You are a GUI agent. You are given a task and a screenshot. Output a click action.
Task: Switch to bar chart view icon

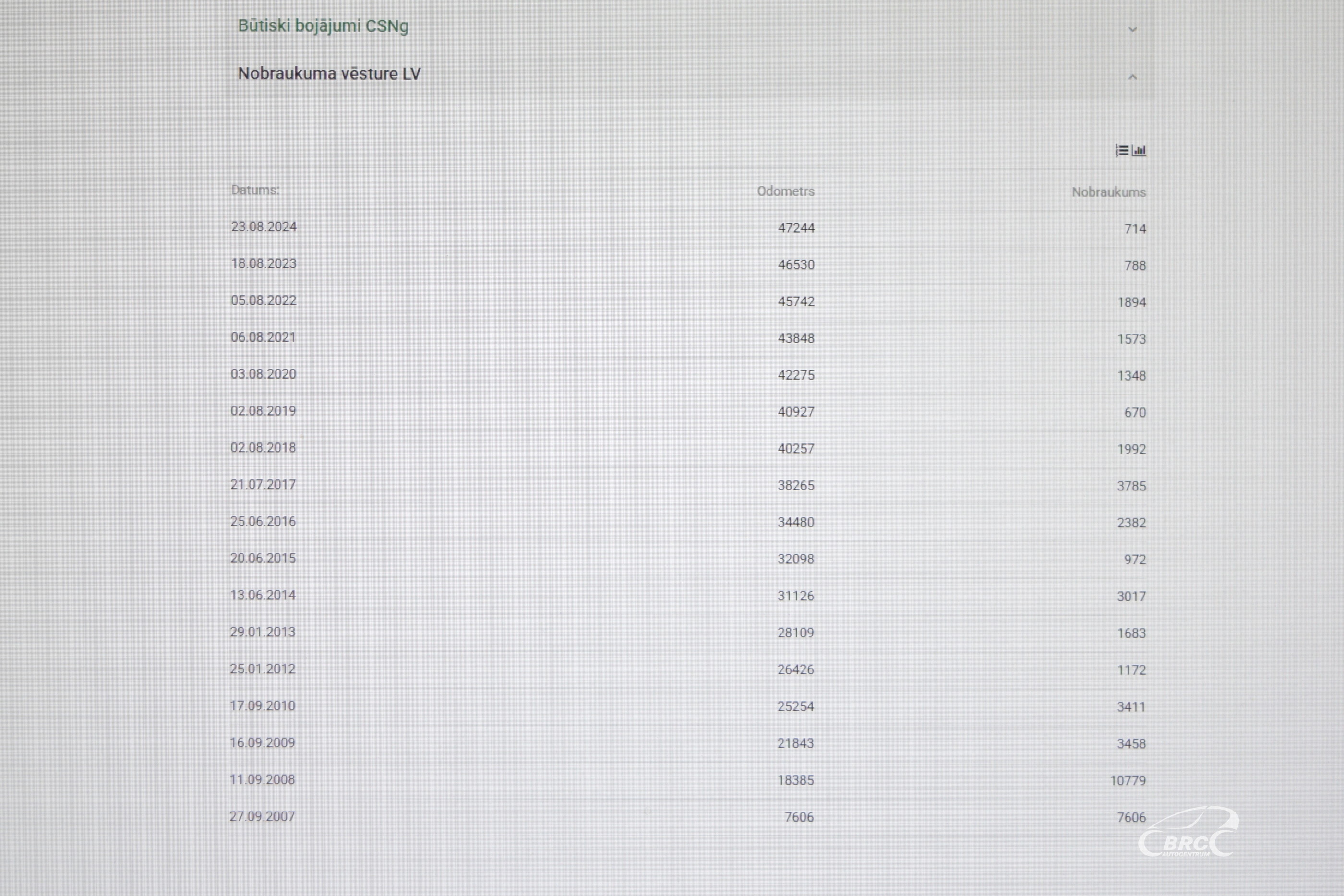tap(1139, 150)
